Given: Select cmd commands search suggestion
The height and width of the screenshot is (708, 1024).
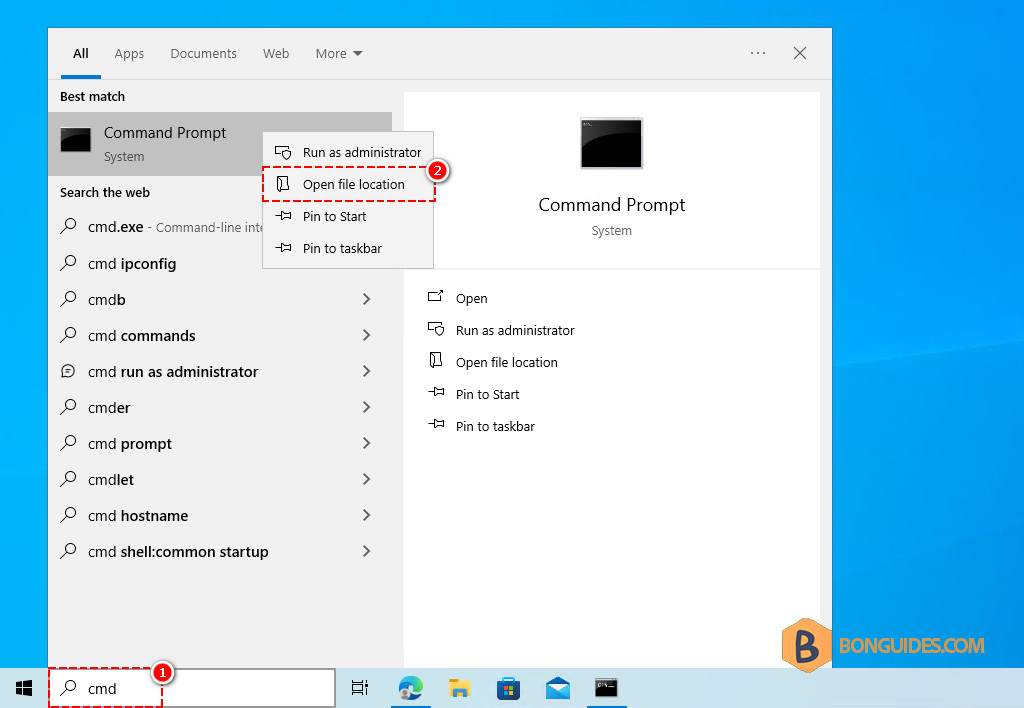Looking at the screenshot, I should (x=219, y=336).
